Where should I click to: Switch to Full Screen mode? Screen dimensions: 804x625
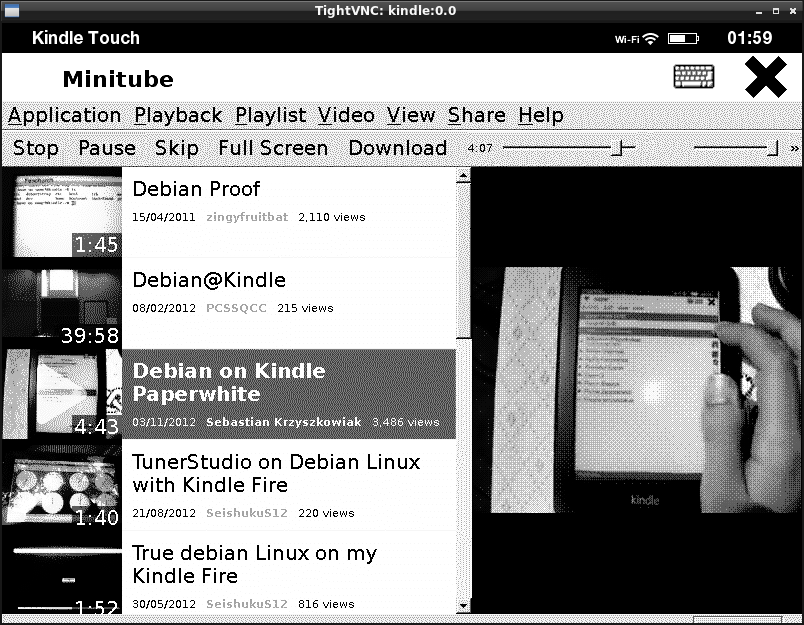(273, 148)
